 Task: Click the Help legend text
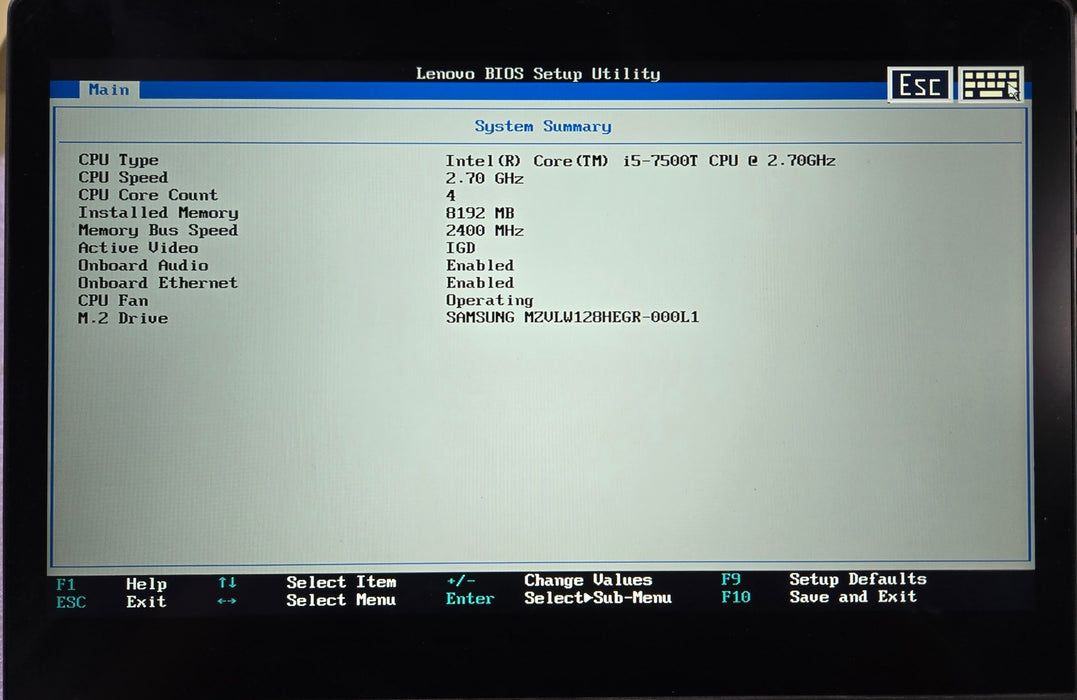pos(146,584)
